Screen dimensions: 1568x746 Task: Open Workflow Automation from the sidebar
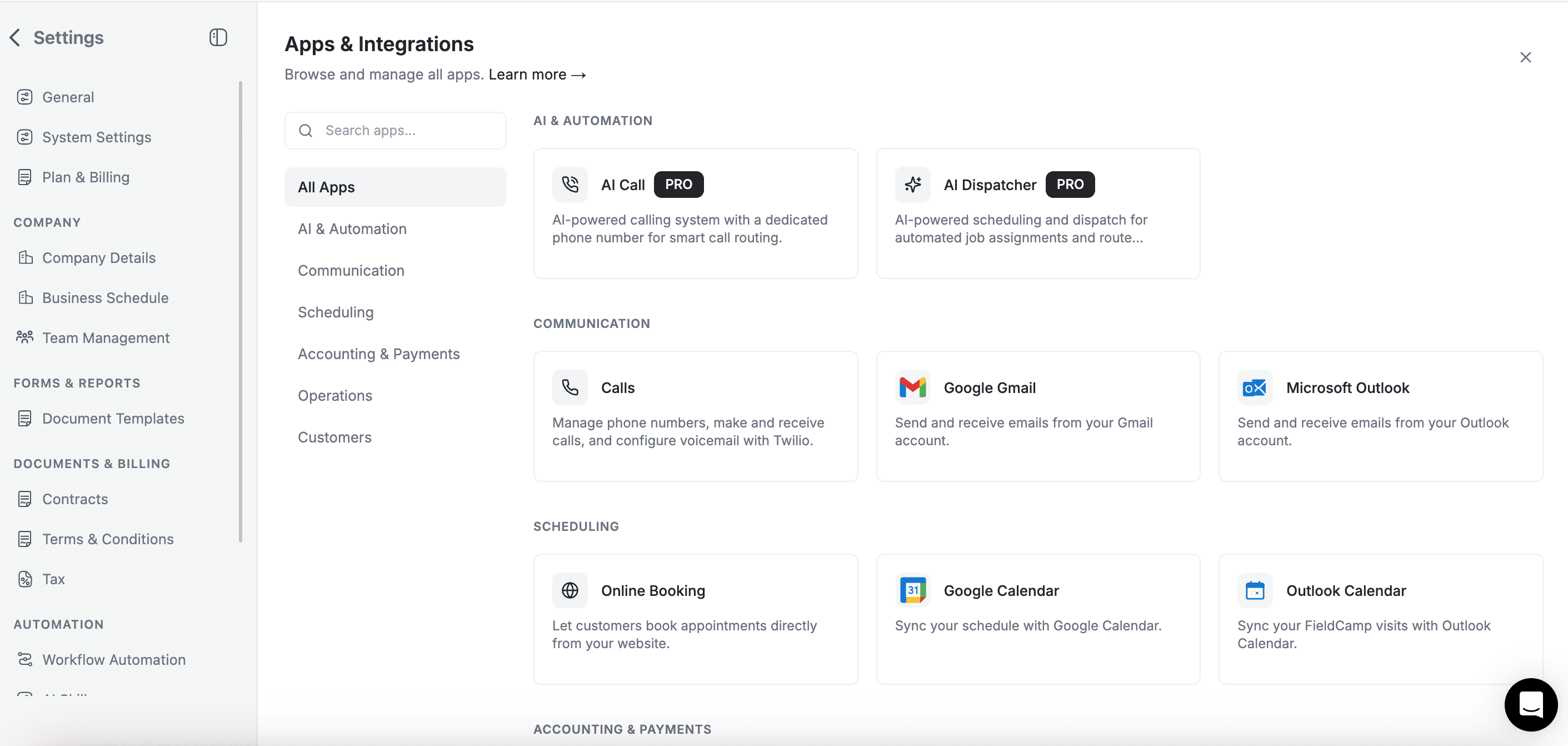[x=114, y=659]
